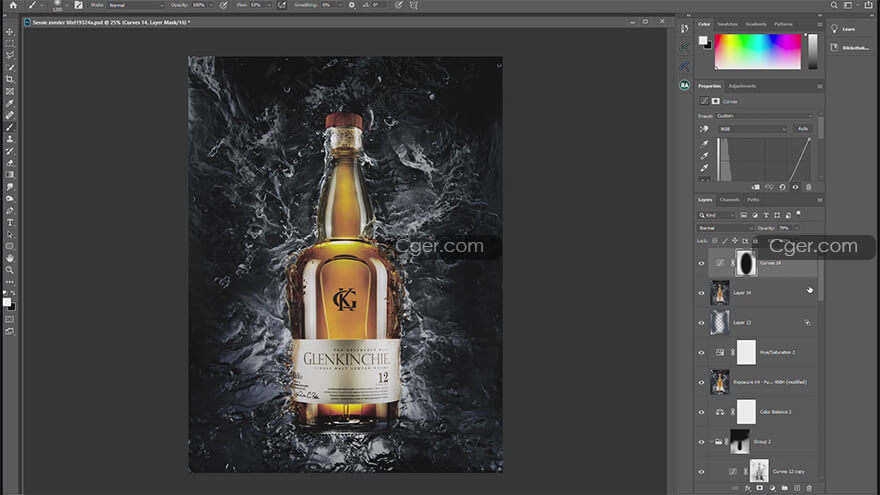Open the smoothing options gear
880x495 pixels.
(352, 5)
